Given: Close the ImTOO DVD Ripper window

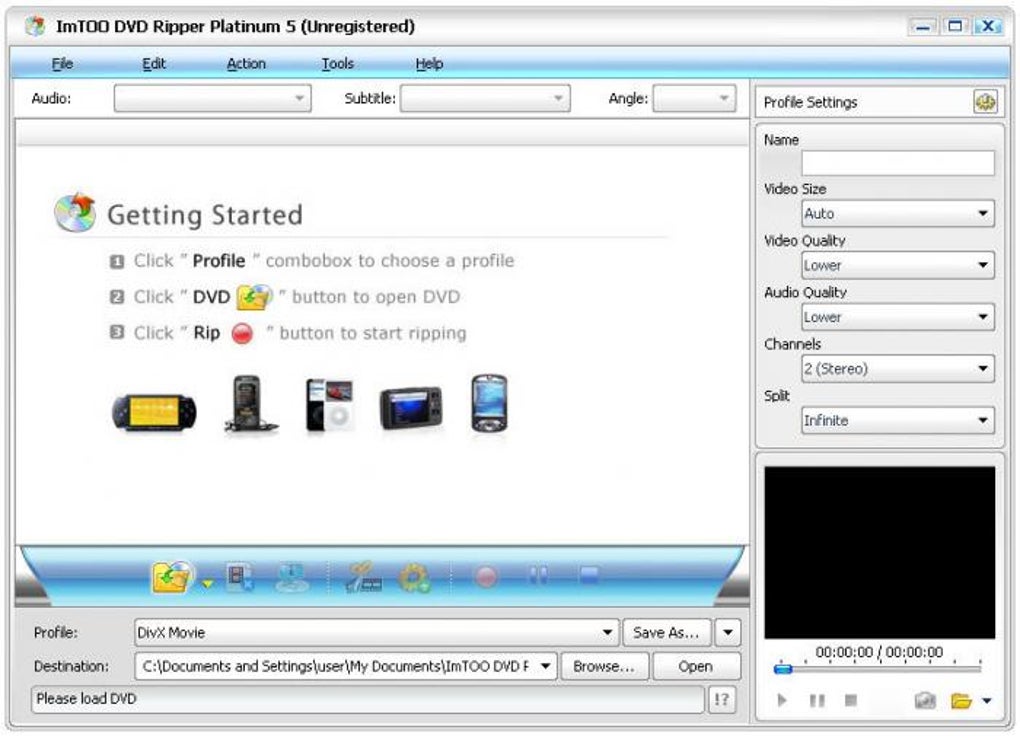Looking at the screenshot, I should [x=988, y=27].
